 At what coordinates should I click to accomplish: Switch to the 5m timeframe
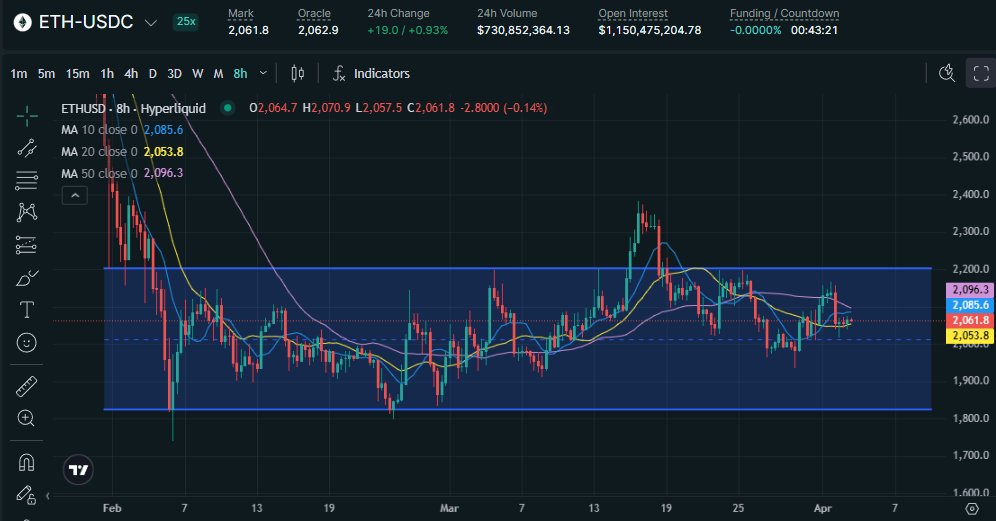click(46, 74)
